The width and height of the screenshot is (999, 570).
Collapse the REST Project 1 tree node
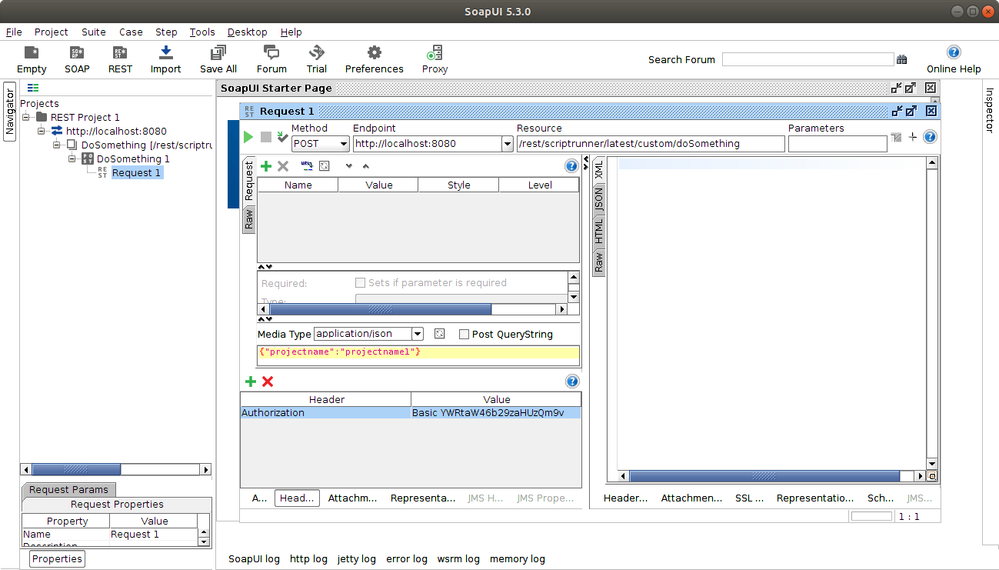[x=27, y=117]
